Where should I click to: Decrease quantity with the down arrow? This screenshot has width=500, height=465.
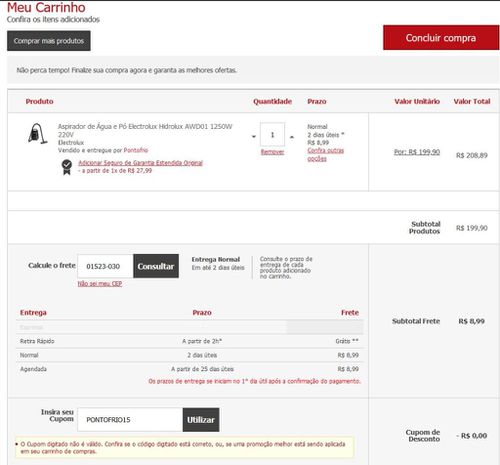254,136
